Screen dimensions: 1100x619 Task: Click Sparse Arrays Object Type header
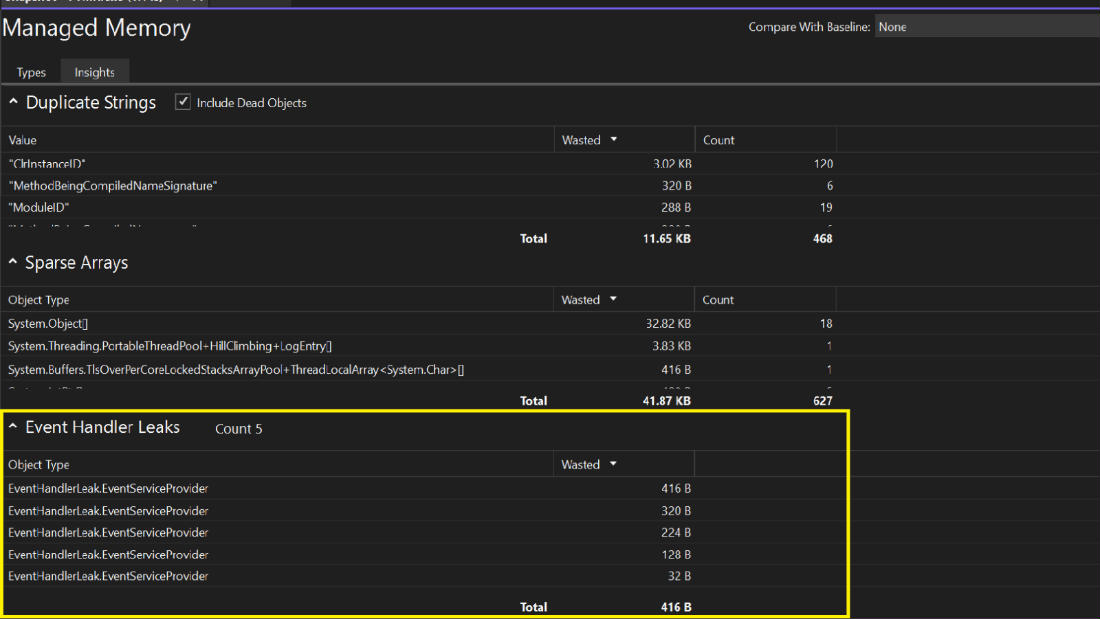[277, 300]
